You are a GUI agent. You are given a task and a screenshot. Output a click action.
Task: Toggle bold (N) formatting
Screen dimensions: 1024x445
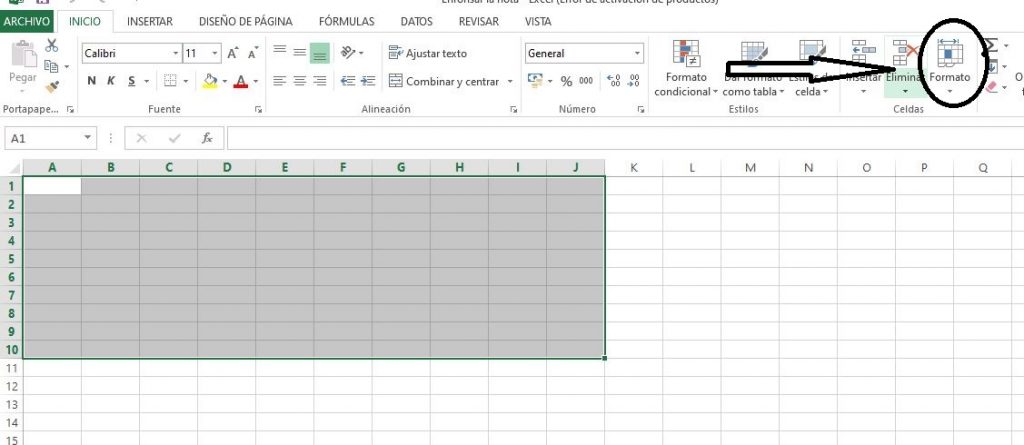[x=92, y=81]
